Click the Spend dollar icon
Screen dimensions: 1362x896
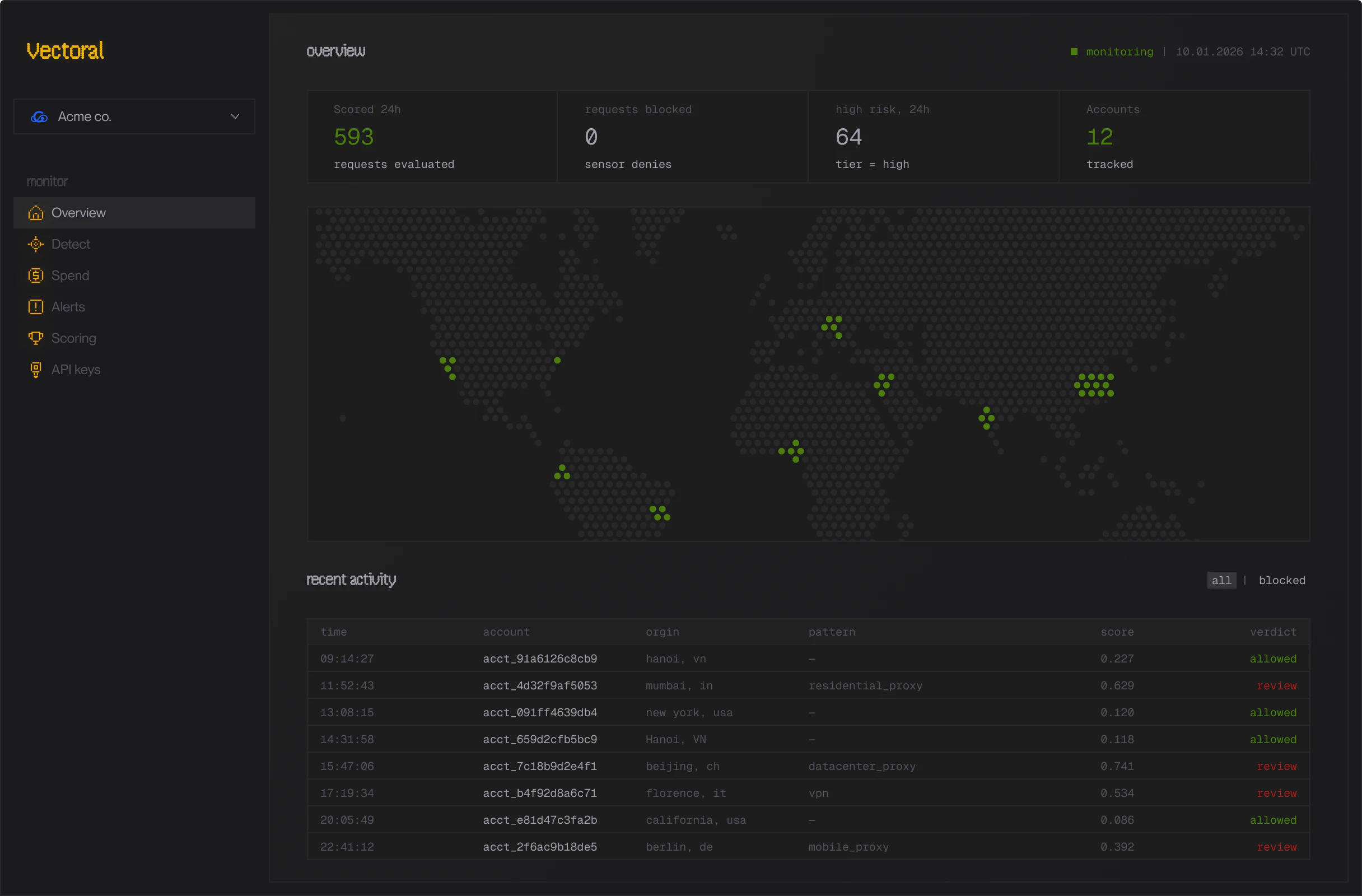click(x=35, y=276)
